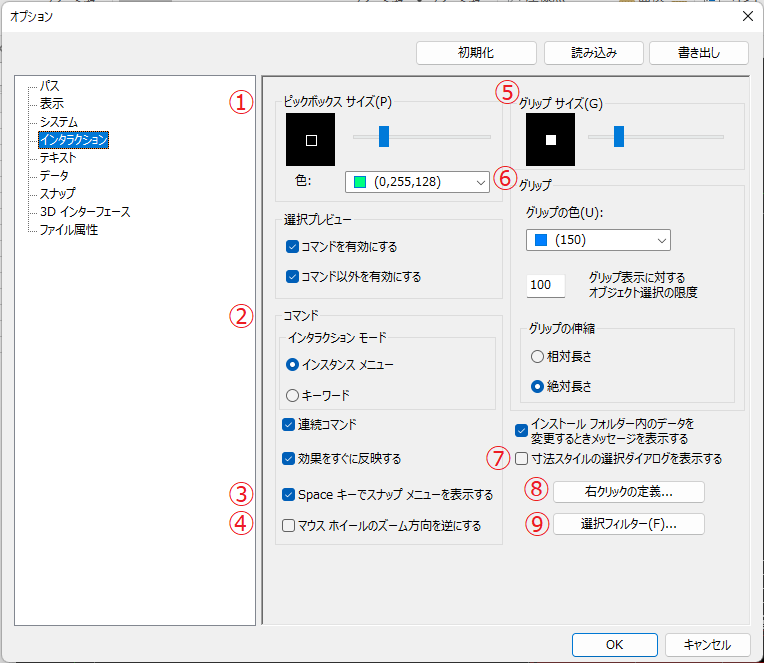Image resolution: width=764 pixels, height=663 pixels.
Task: Click the pickbox preview thumbnail
Action: (310, 140)
